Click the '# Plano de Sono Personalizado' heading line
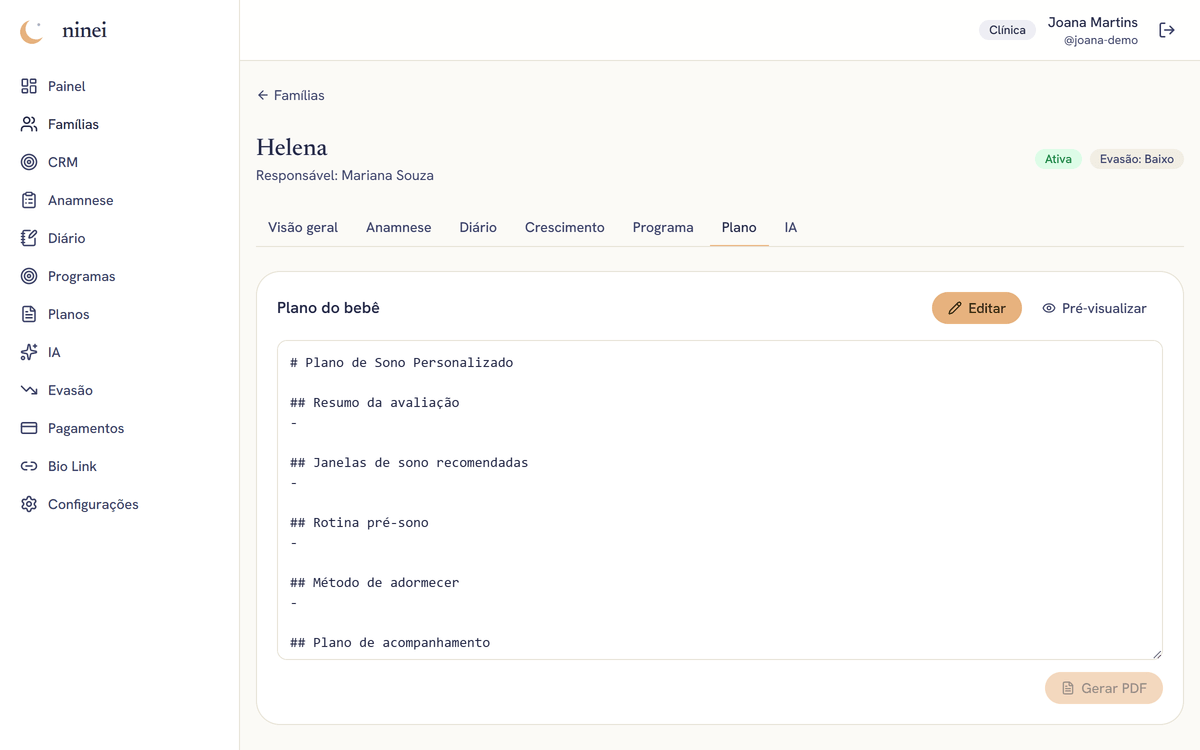1200x750 pixels. tap(402, 362)
